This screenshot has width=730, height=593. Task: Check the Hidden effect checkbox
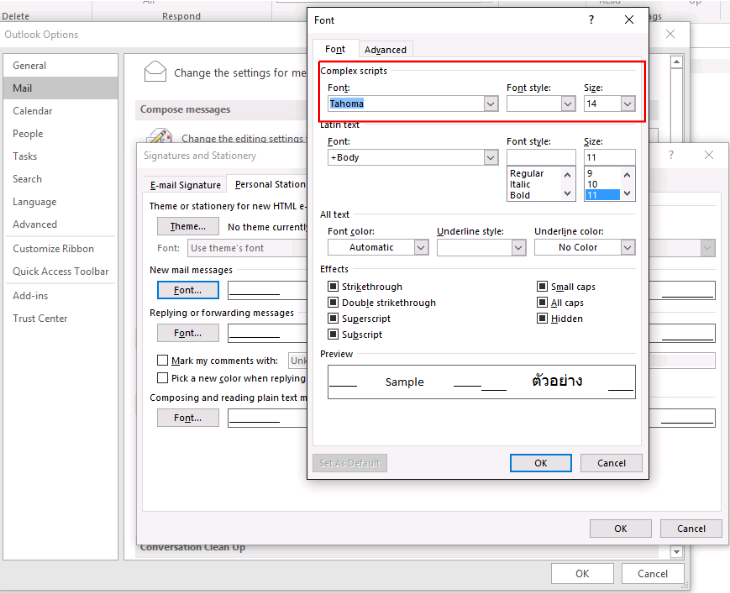[543, 319]
